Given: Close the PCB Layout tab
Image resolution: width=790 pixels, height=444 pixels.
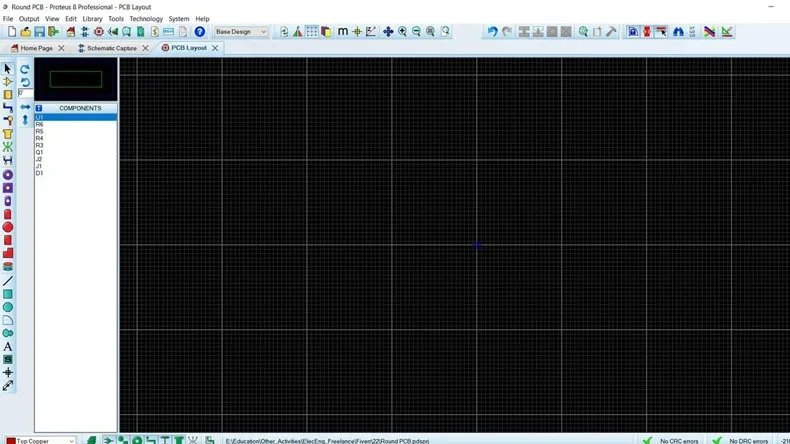Looking at the screenshot, I should (x=215, y=48).
